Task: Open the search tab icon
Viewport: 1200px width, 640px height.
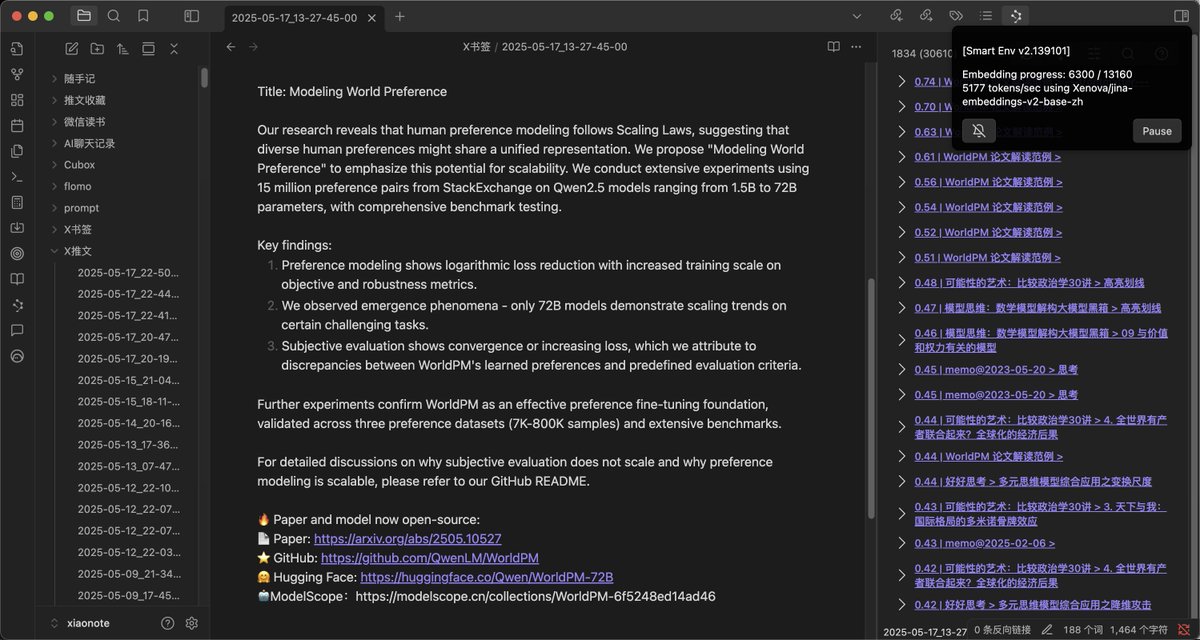Action: click(x=113, y=16)
